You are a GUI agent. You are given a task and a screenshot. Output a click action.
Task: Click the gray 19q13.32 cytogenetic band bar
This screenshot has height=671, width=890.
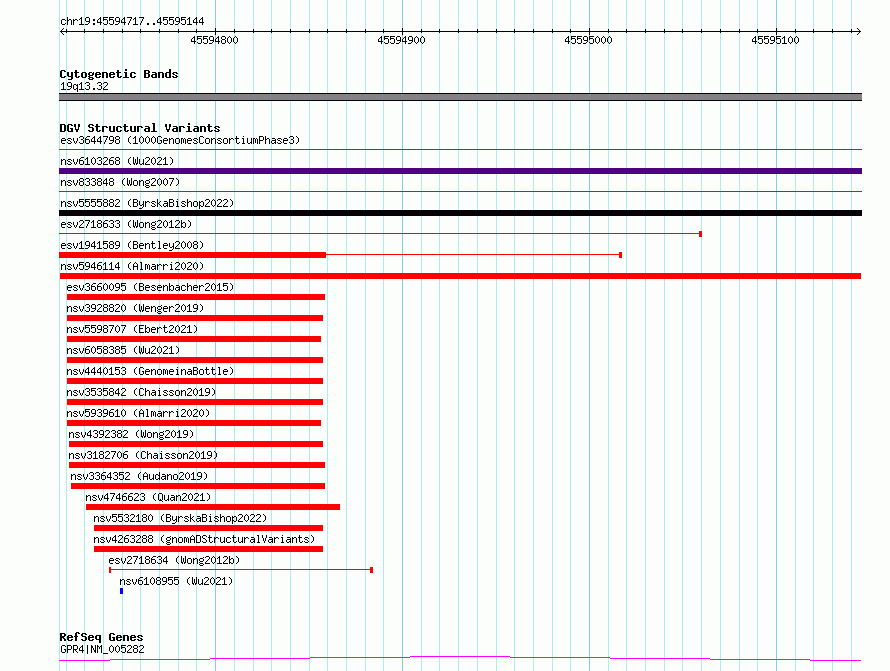coord(460,97)
